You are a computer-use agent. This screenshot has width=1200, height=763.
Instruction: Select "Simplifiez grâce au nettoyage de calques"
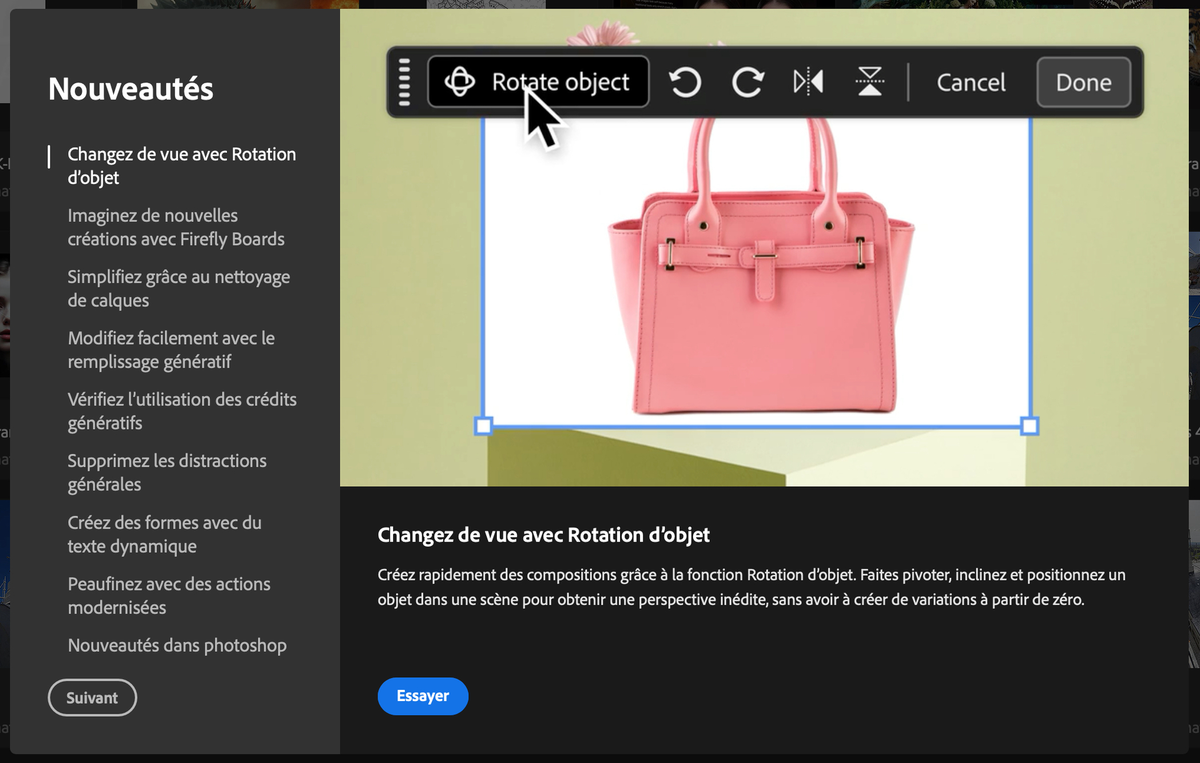pyautogui.click(x=179, y=288)
